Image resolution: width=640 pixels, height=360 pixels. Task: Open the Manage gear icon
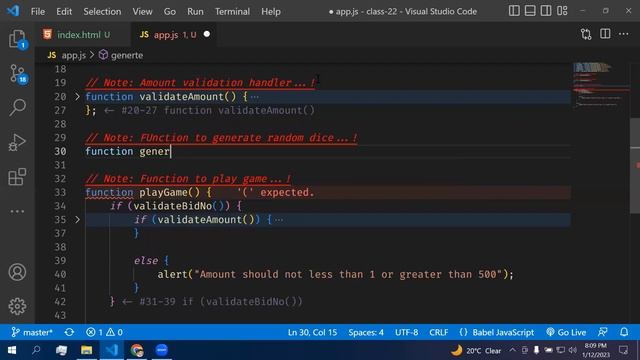click(x=17, y=306)
